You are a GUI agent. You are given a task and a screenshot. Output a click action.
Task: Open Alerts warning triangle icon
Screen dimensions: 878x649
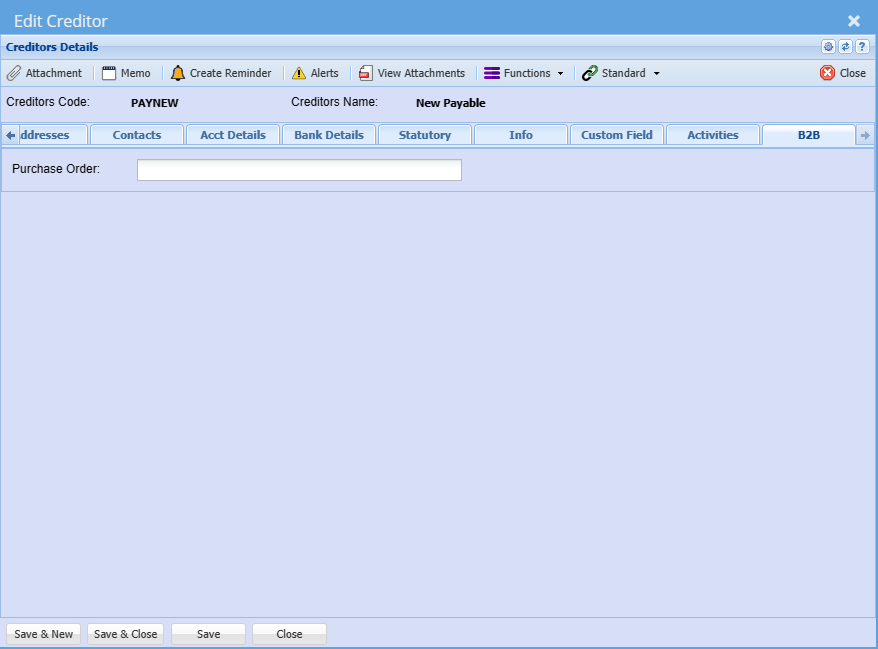[x=299, y=73]
